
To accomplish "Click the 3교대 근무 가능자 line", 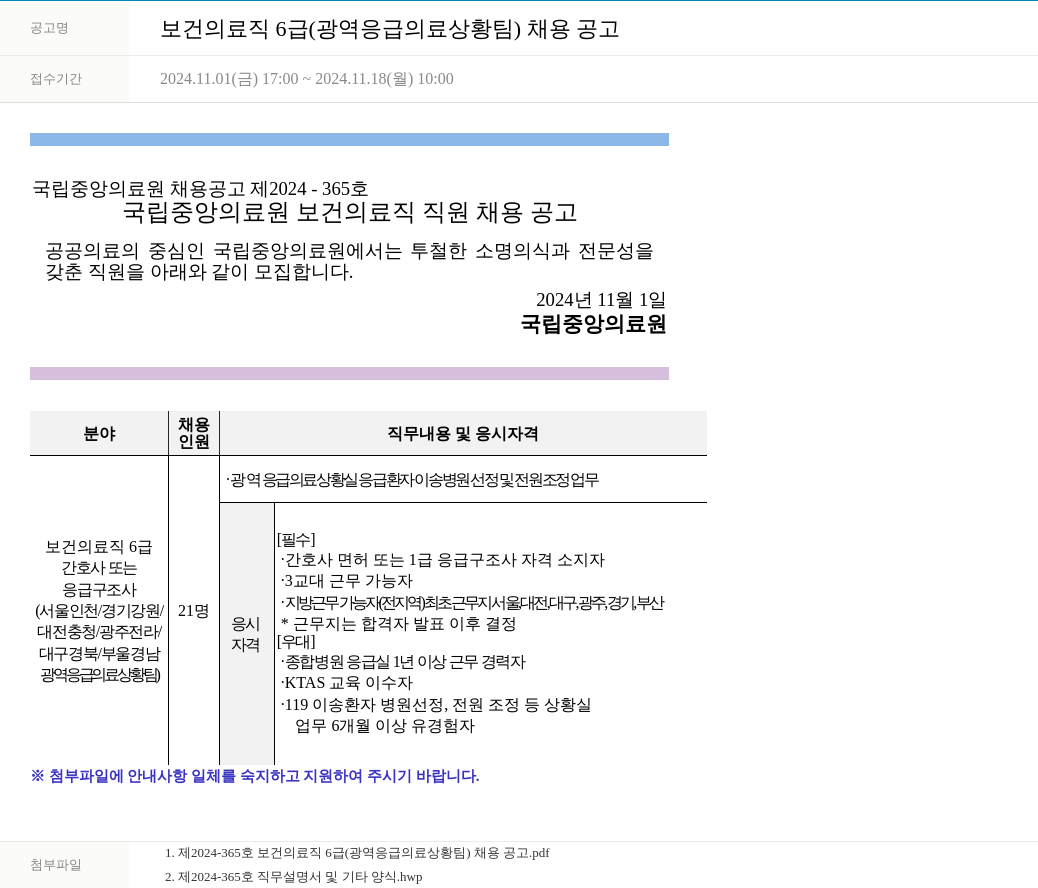I will (346, 581).
